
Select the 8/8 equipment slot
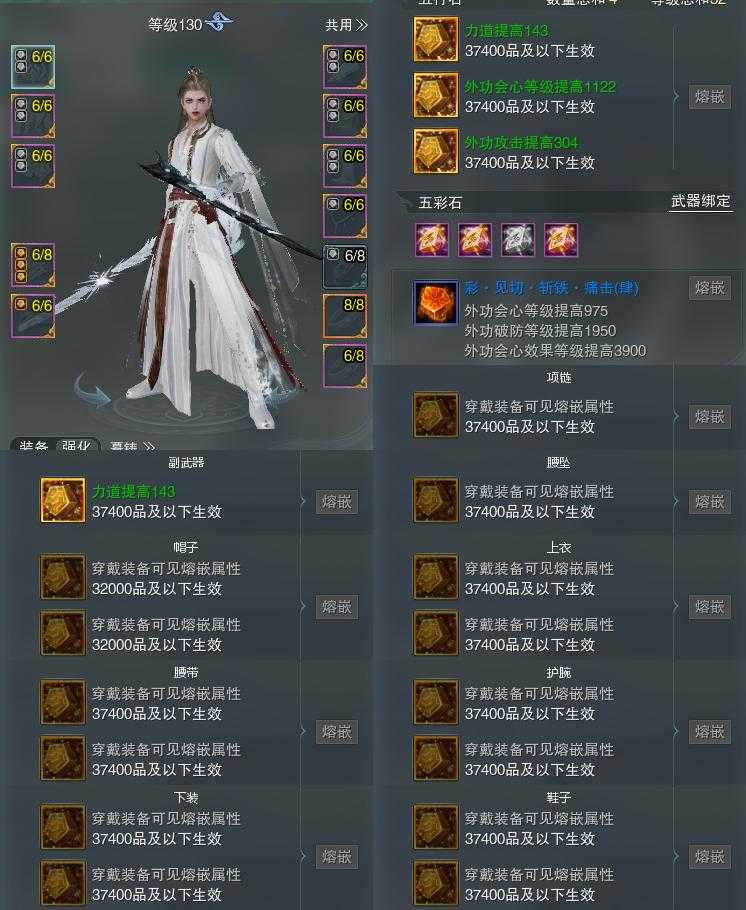(x=345, y=316)
